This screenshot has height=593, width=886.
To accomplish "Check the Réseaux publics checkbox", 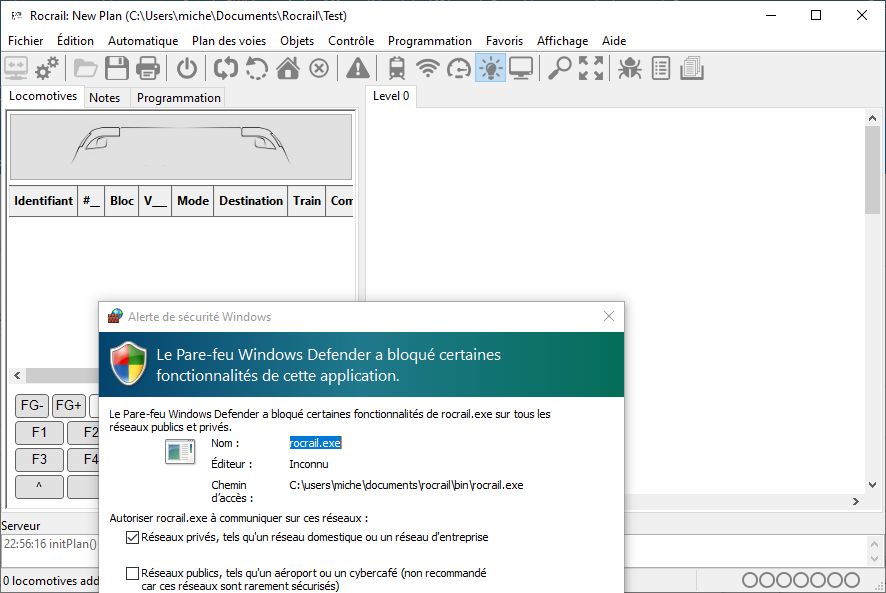I will 132,573.
